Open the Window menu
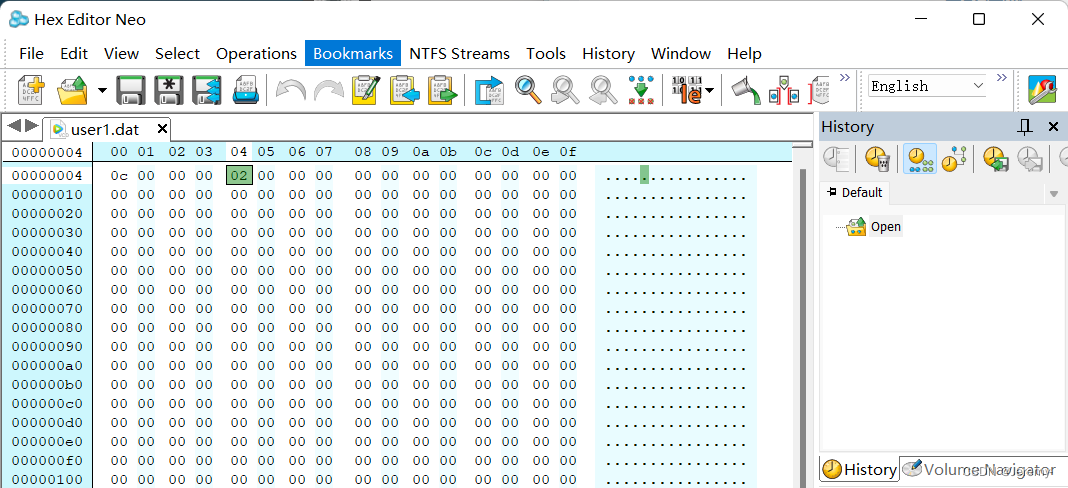 coord(681,54)
